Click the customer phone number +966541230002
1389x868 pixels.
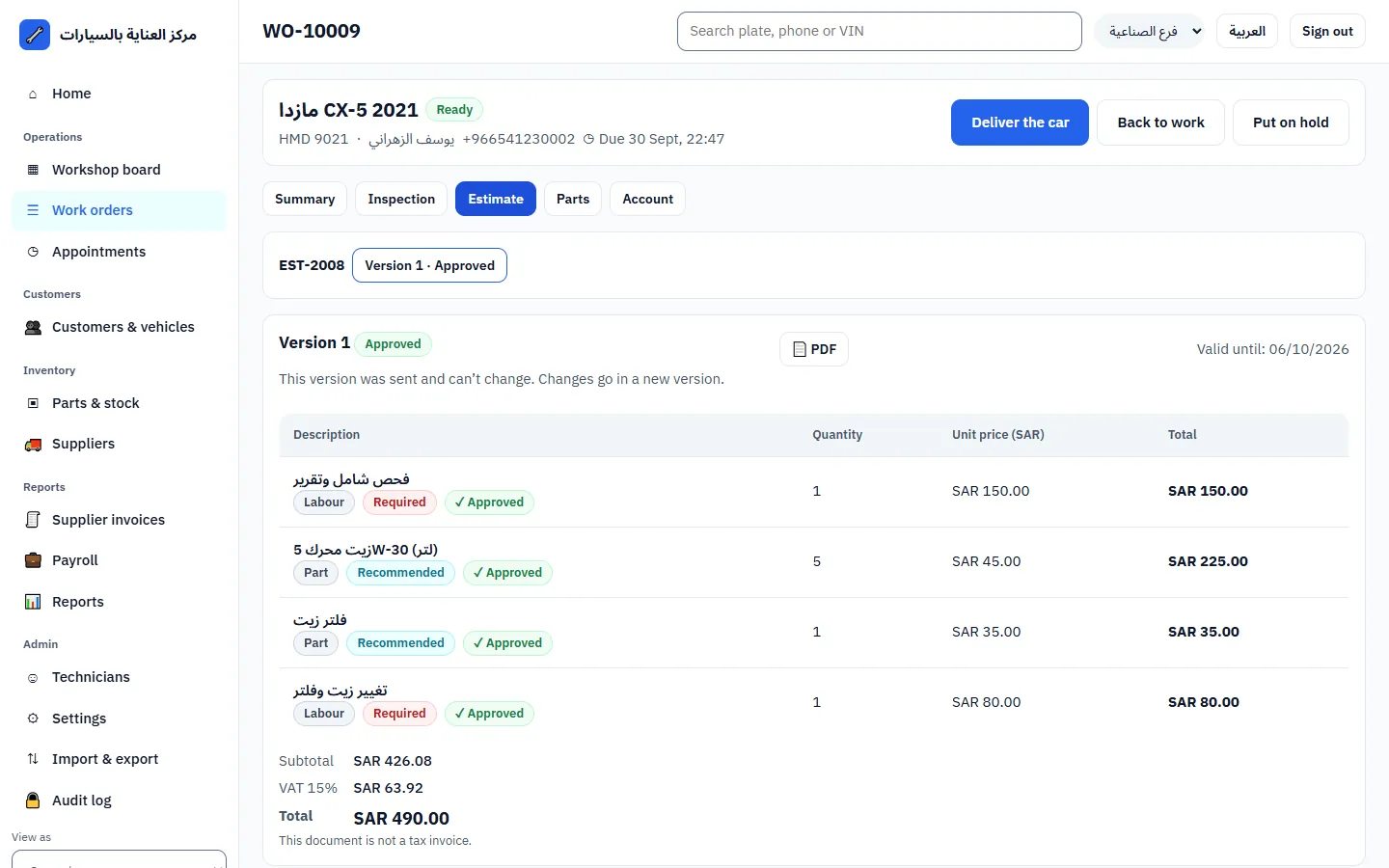519,139
